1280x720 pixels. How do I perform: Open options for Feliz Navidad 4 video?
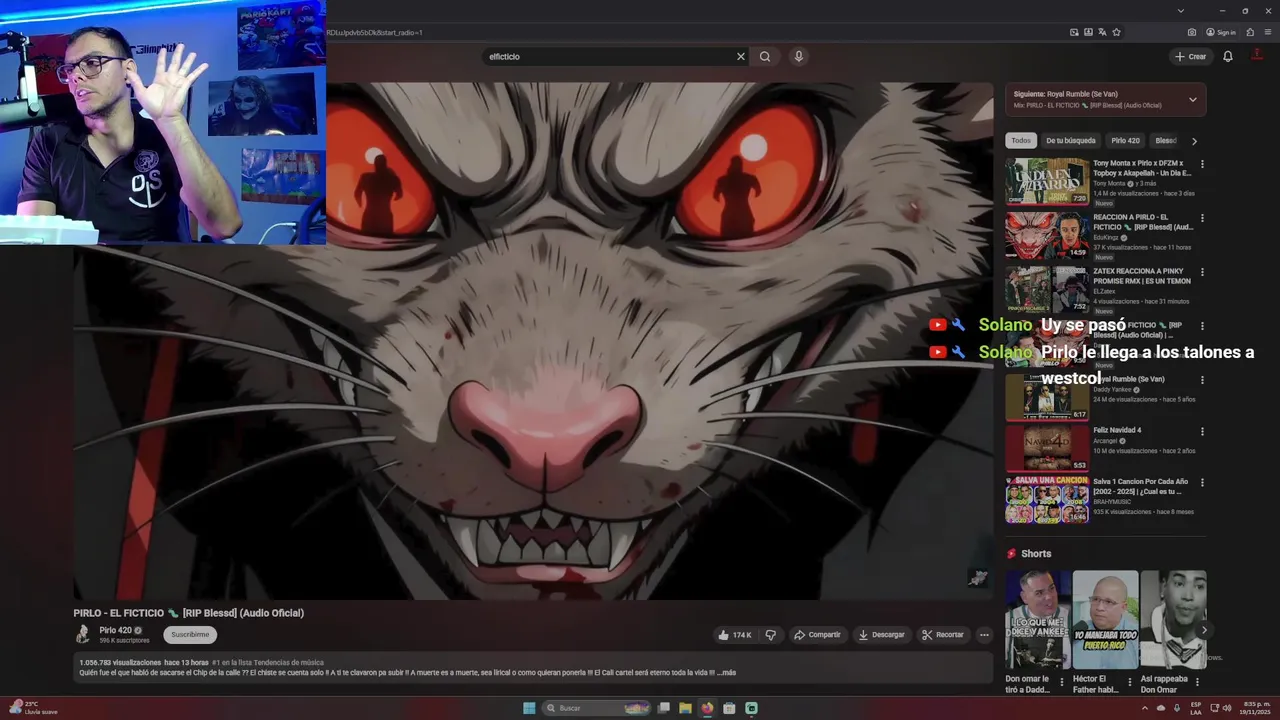(x=1202, y=431)
